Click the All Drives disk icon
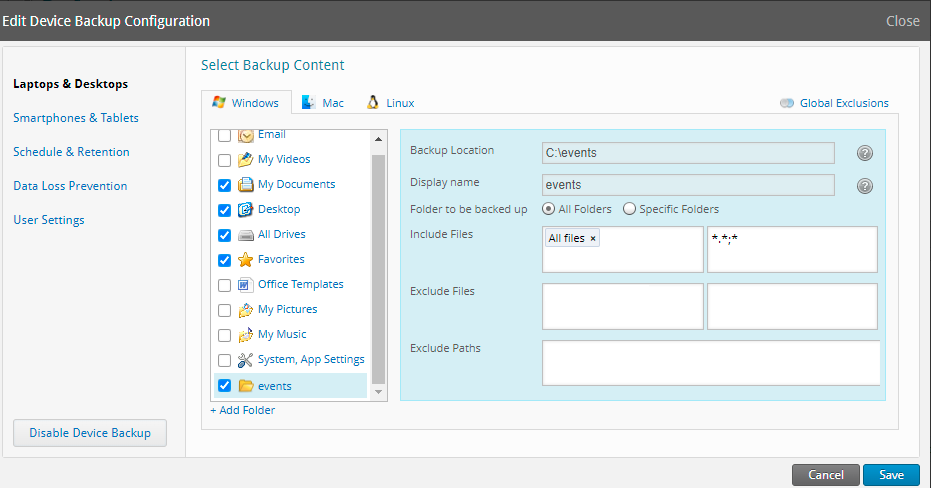Screen dimensions: 931x488 click(246, 235)
